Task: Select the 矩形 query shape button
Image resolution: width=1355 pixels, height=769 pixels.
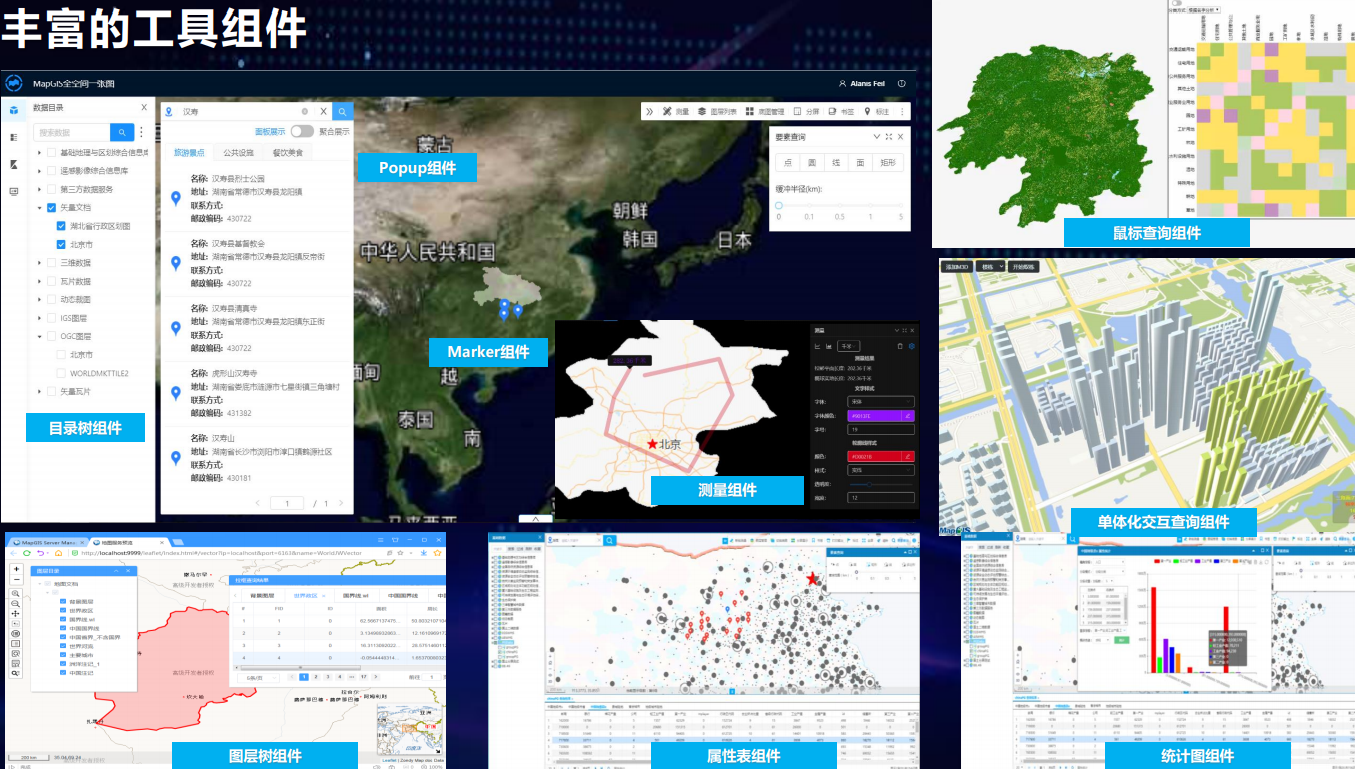Action: 888,162
